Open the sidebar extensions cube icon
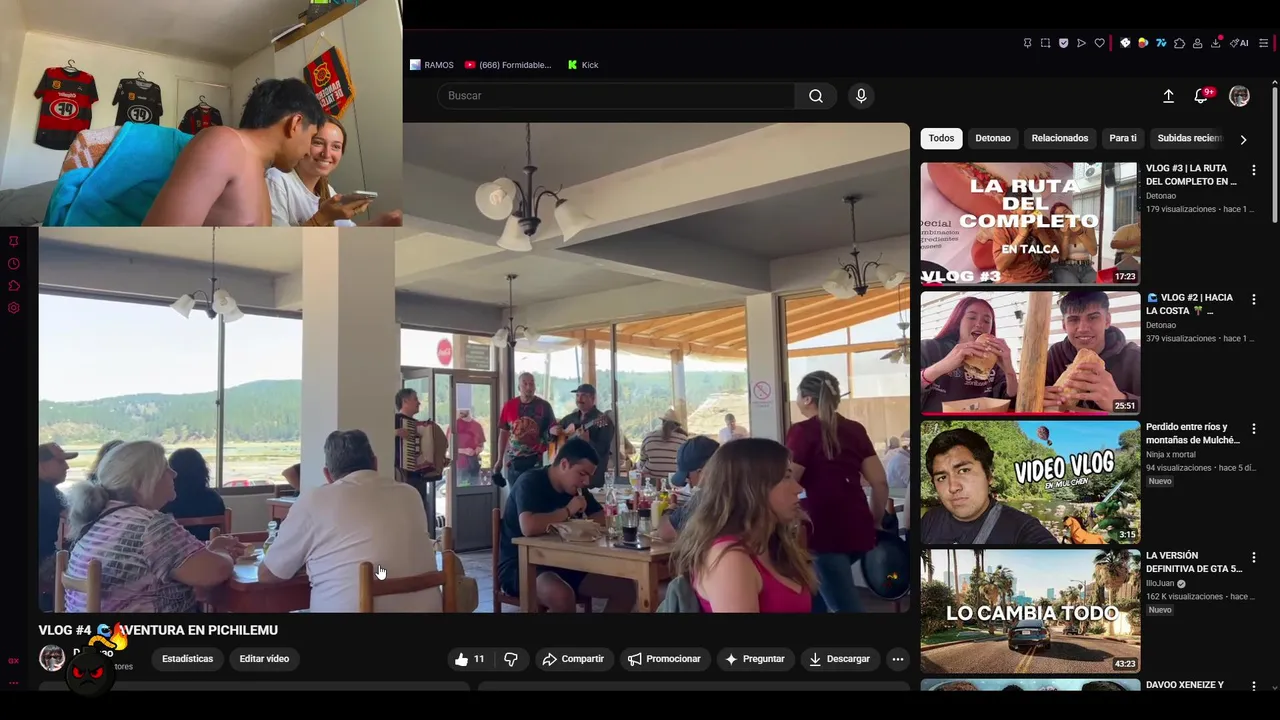The image size is (1280, 720). [x=14, y=286]
